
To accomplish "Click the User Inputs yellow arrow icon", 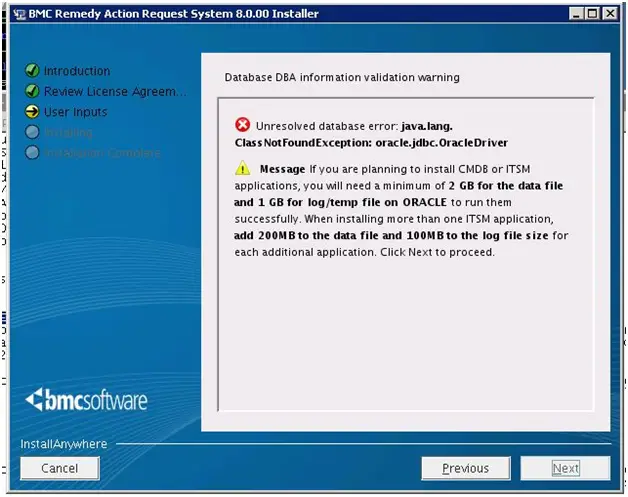I will click(x=32, y=111).
